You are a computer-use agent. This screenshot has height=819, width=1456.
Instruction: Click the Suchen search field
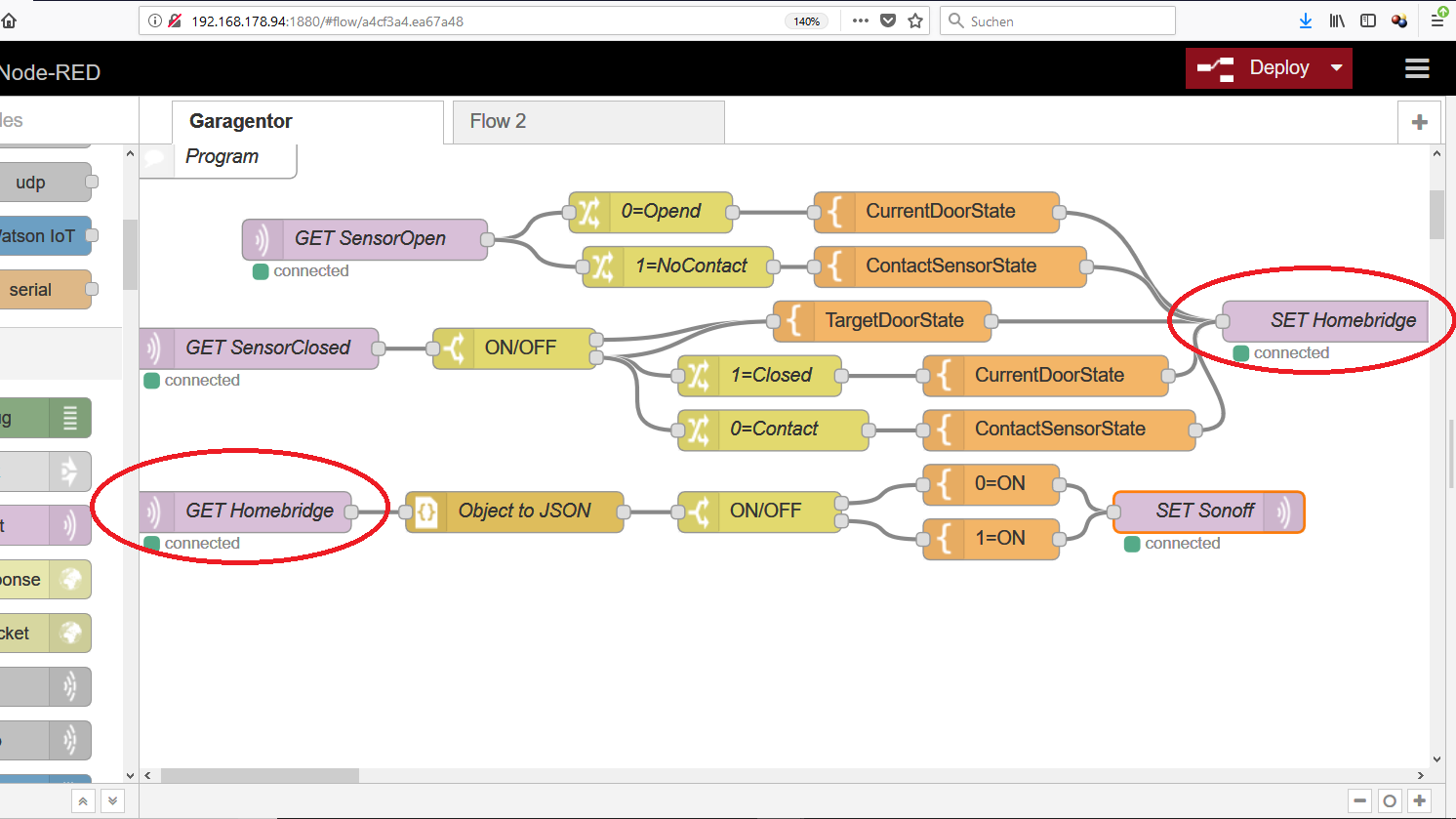(1064, 20)
